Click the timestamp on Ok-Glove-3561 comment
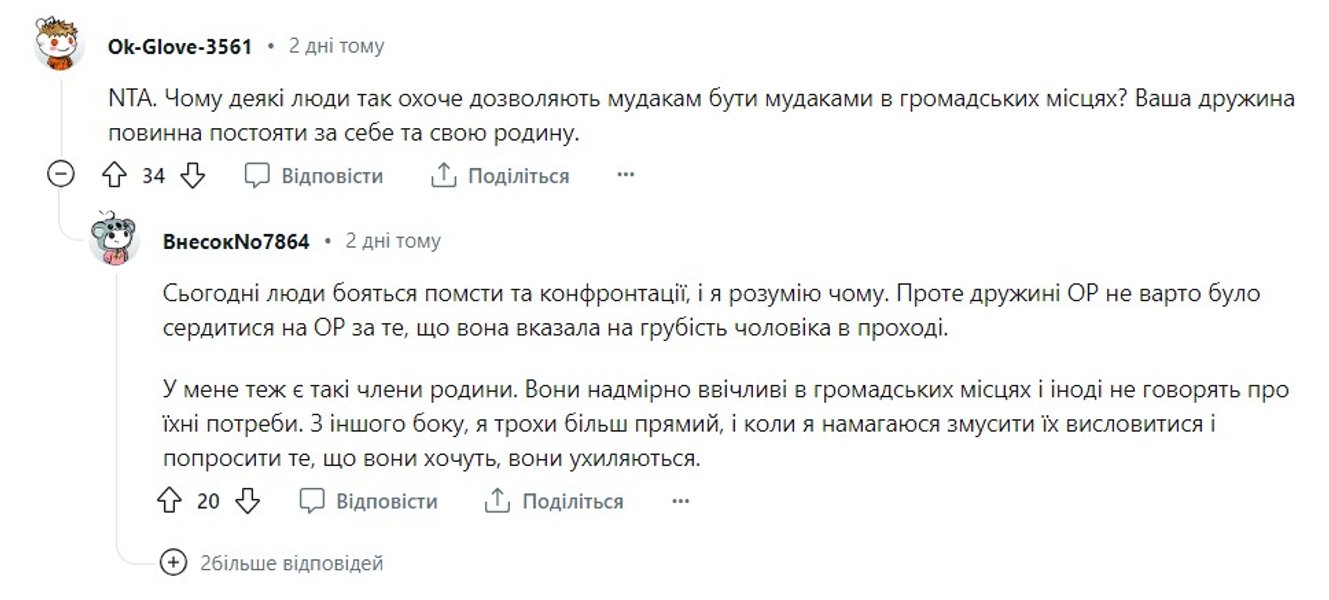This screenshot has width=1329, height=600. pyautogui.click(x=336, y=46)
